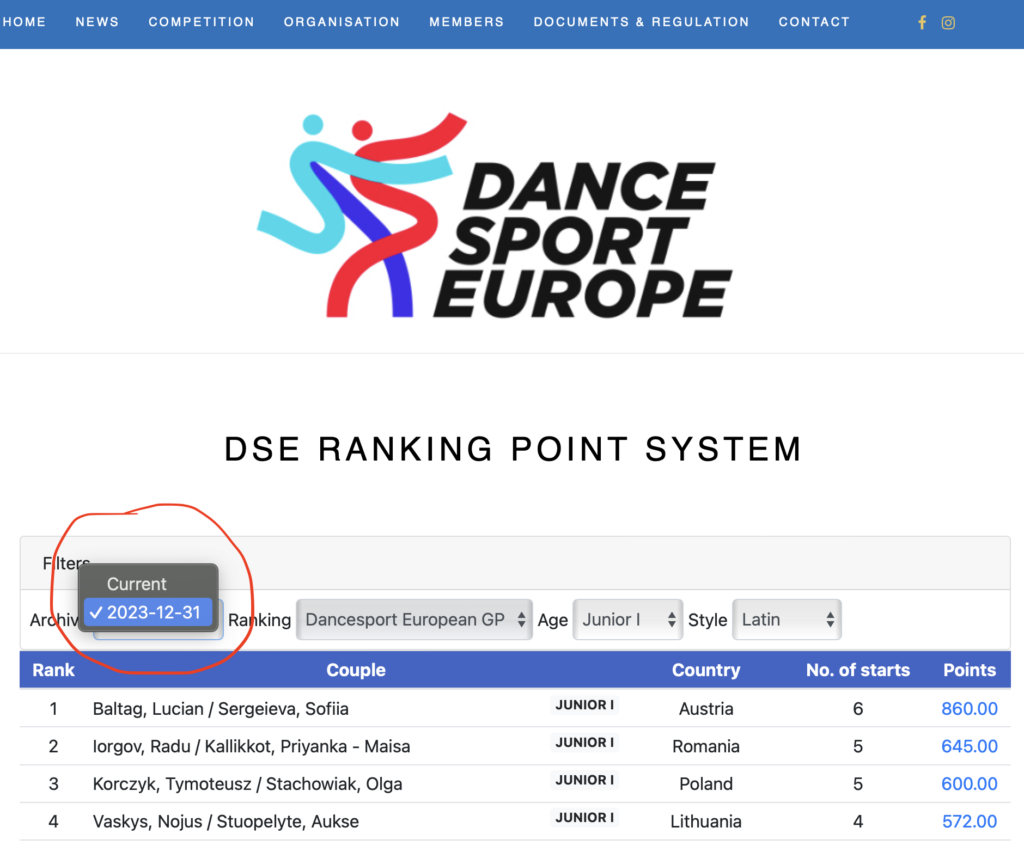Open the Members menu item

(466, 22)
